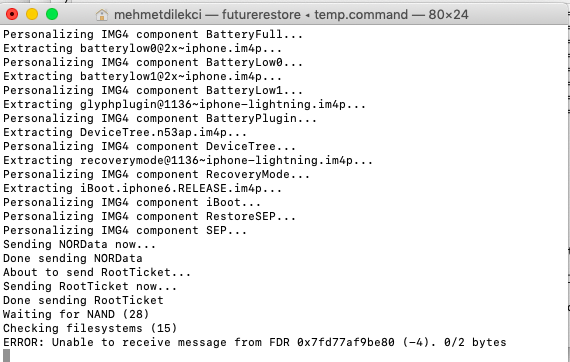
Task: Click the 'About to send RootTicket...' line
Action: pos(97,272)
